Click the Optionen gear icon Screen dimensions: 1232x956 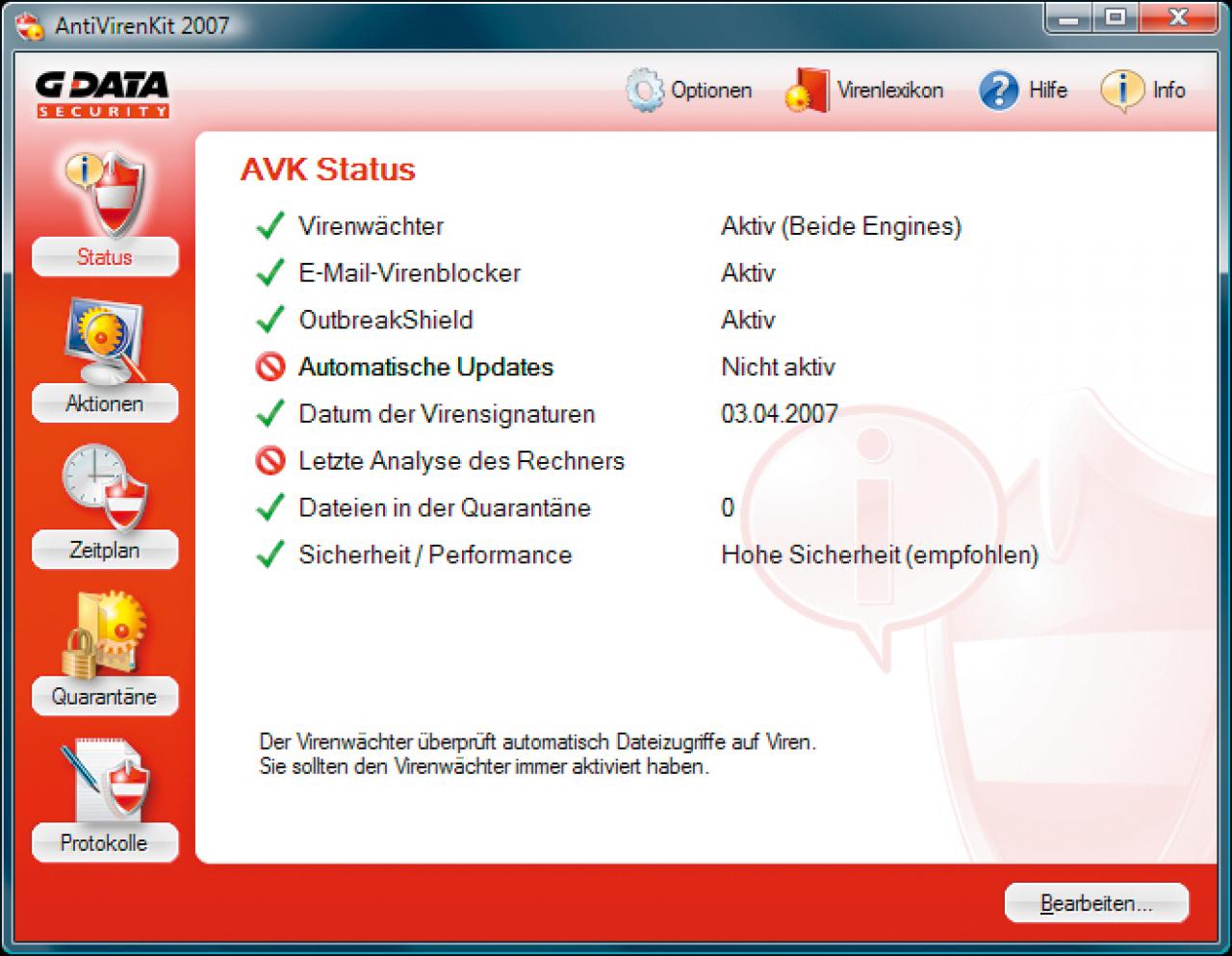[x=644, y=90]
